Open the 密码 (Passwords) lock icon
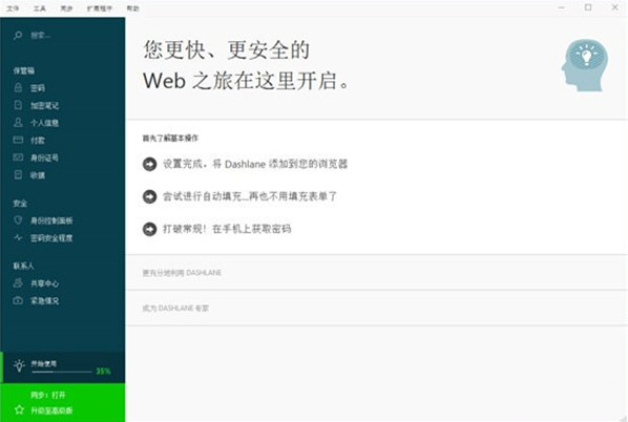628x422 pixels. tap(18, 88)
